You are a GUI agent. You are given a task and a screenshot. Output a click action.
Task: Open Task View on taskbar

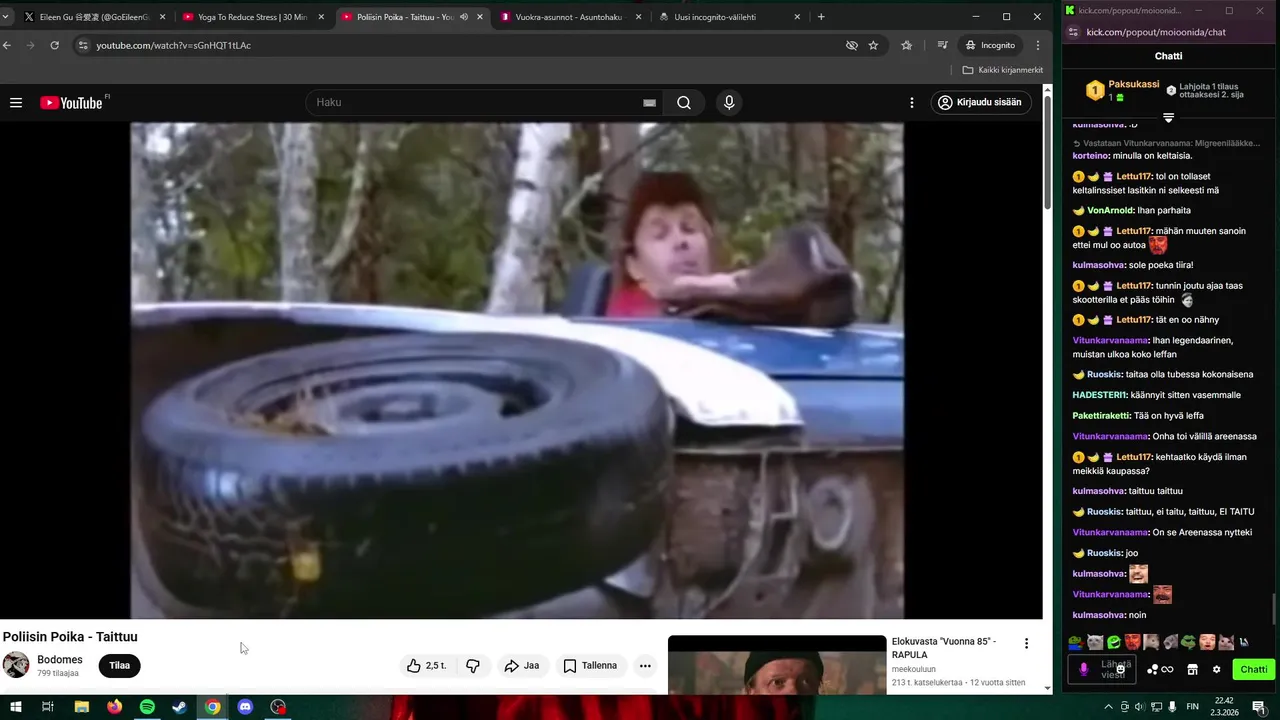[48, 707]
